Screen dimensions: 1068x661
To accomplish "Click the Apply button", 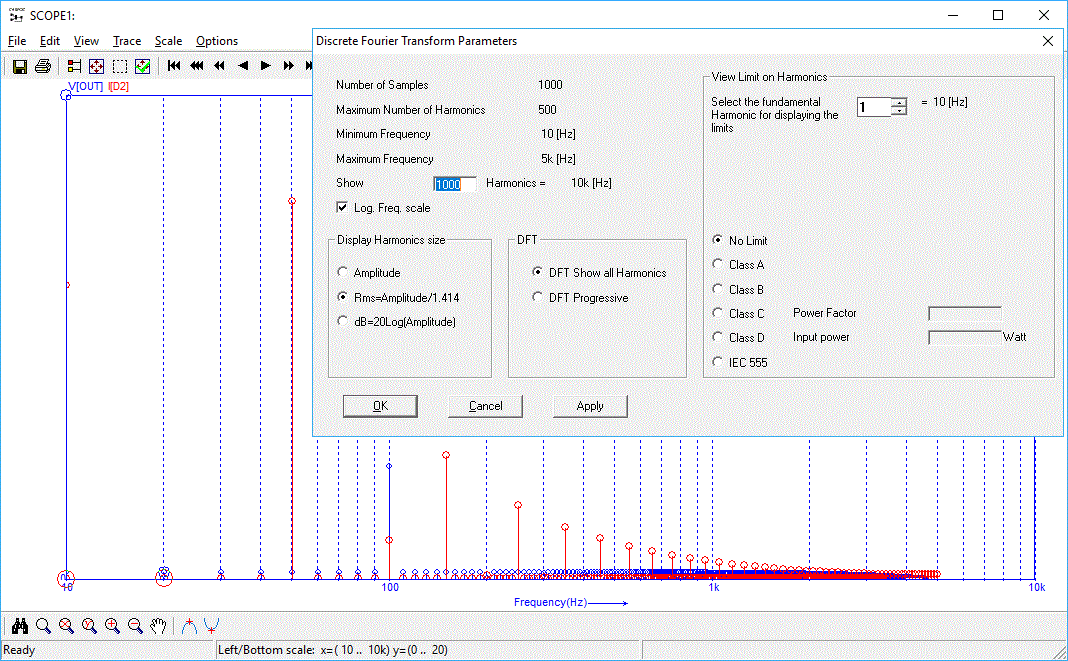I will tap(590, 406).
